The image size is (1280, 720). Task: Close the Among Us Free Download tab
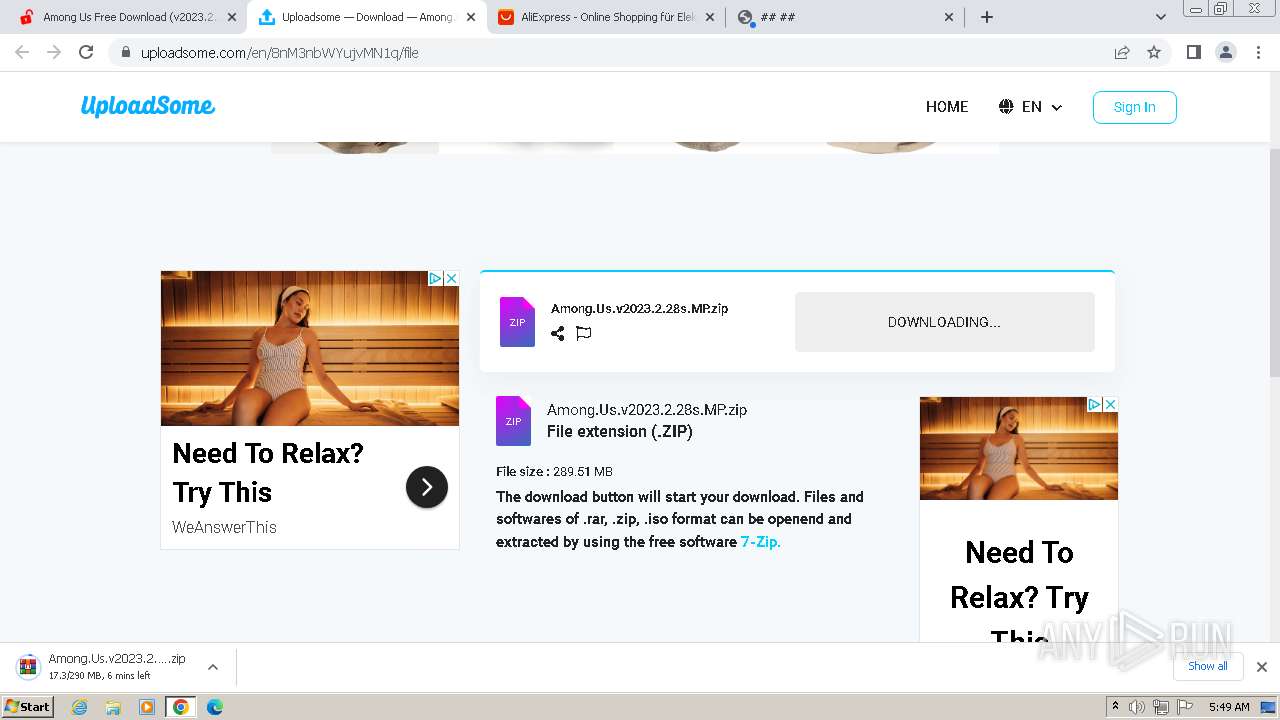pyautogui.click(x=232, y=17)
